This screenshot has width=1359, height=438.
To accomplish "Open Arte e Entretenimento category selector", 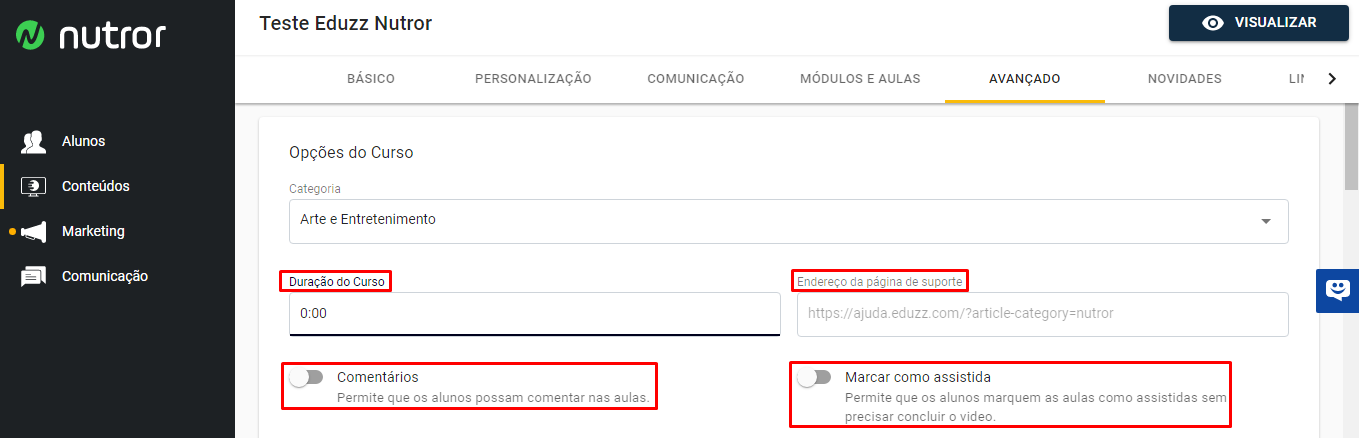I will 788,221.
